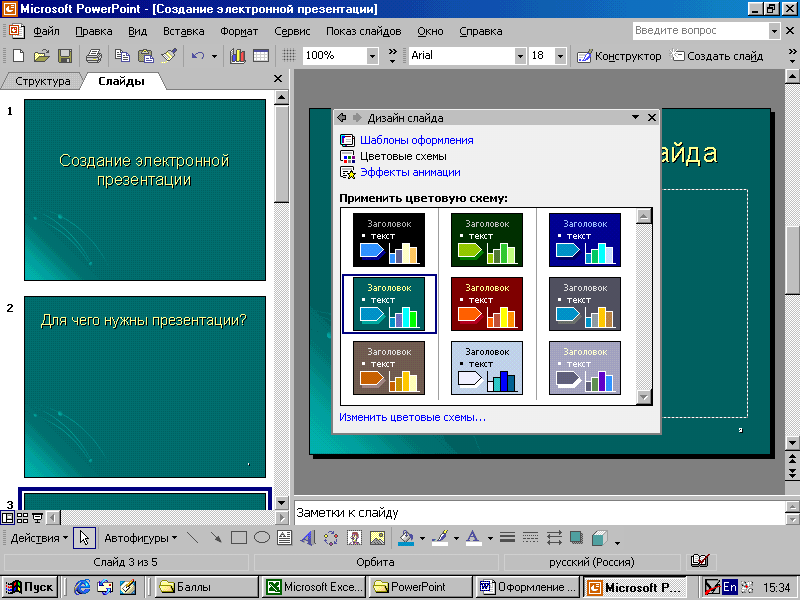Open the Arial font name dropdown
This screenshot has width=800, height=600.
(x=520, y=56)
